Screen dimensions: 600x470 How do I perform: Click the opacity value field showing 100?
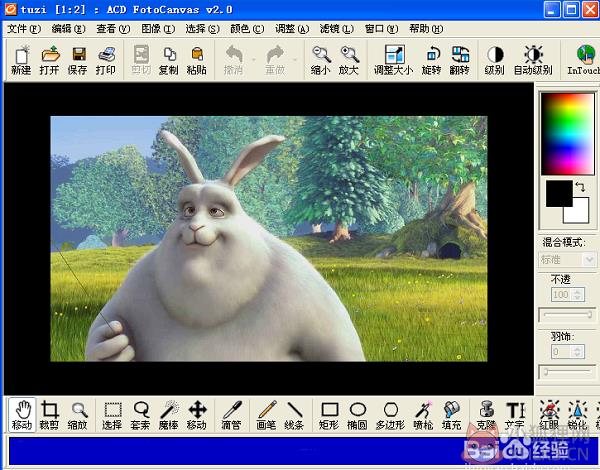coord(561,295)
